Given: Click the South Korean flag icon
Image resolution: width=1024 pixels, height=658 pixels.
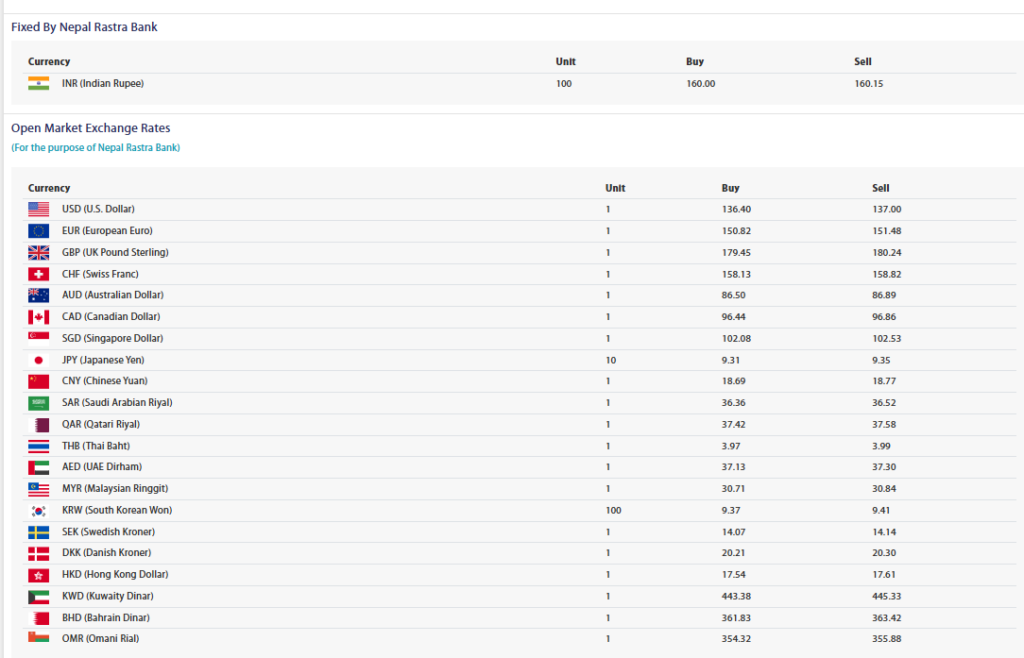Looking at the screenshot, I should [x=39, y=510].
